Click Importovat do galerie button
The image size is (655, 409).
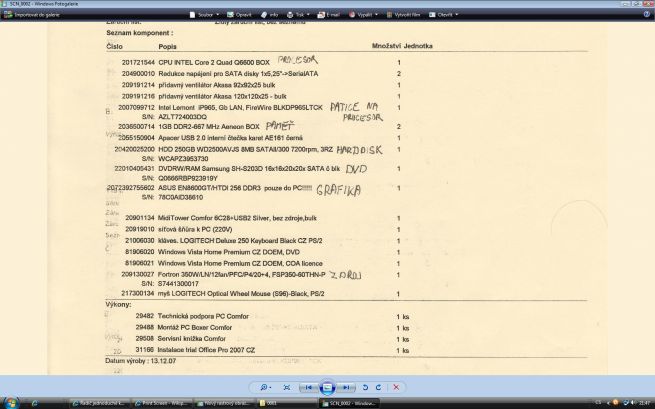[32, 15]
